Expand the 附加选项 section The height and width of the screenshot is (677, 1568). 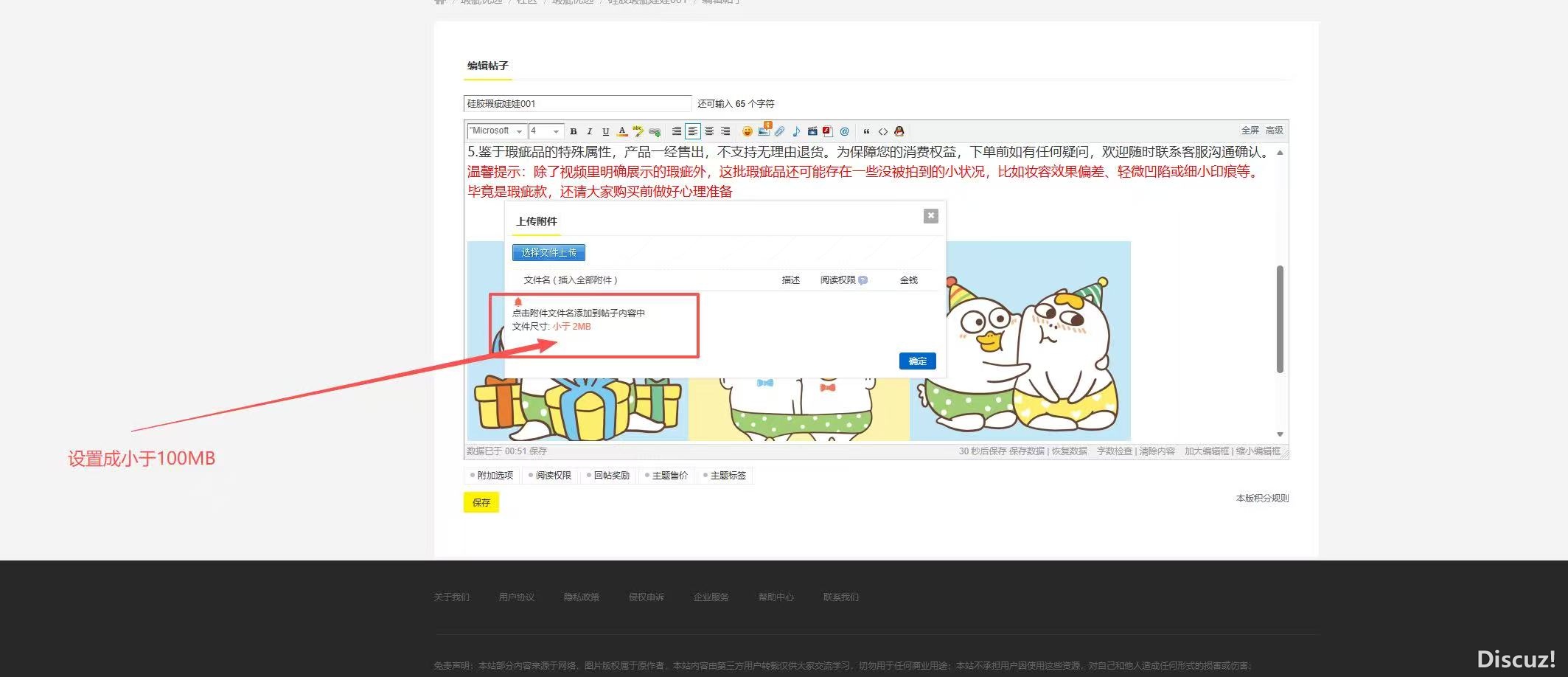pyautogui.click(x=491, y=476)
